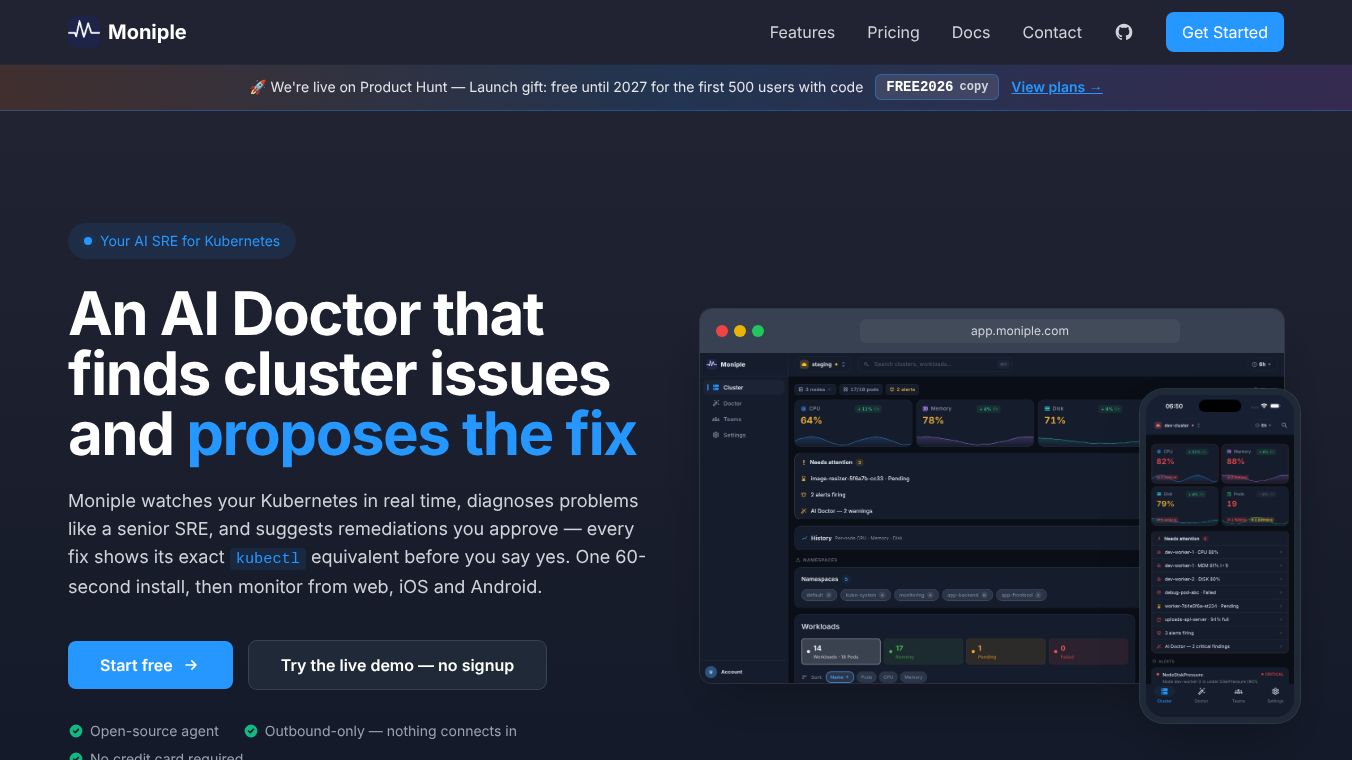The height and width of the screenshot is (760, 1352).
Task: Click the arrow icon in Start free button
Action: click(191, 665)
